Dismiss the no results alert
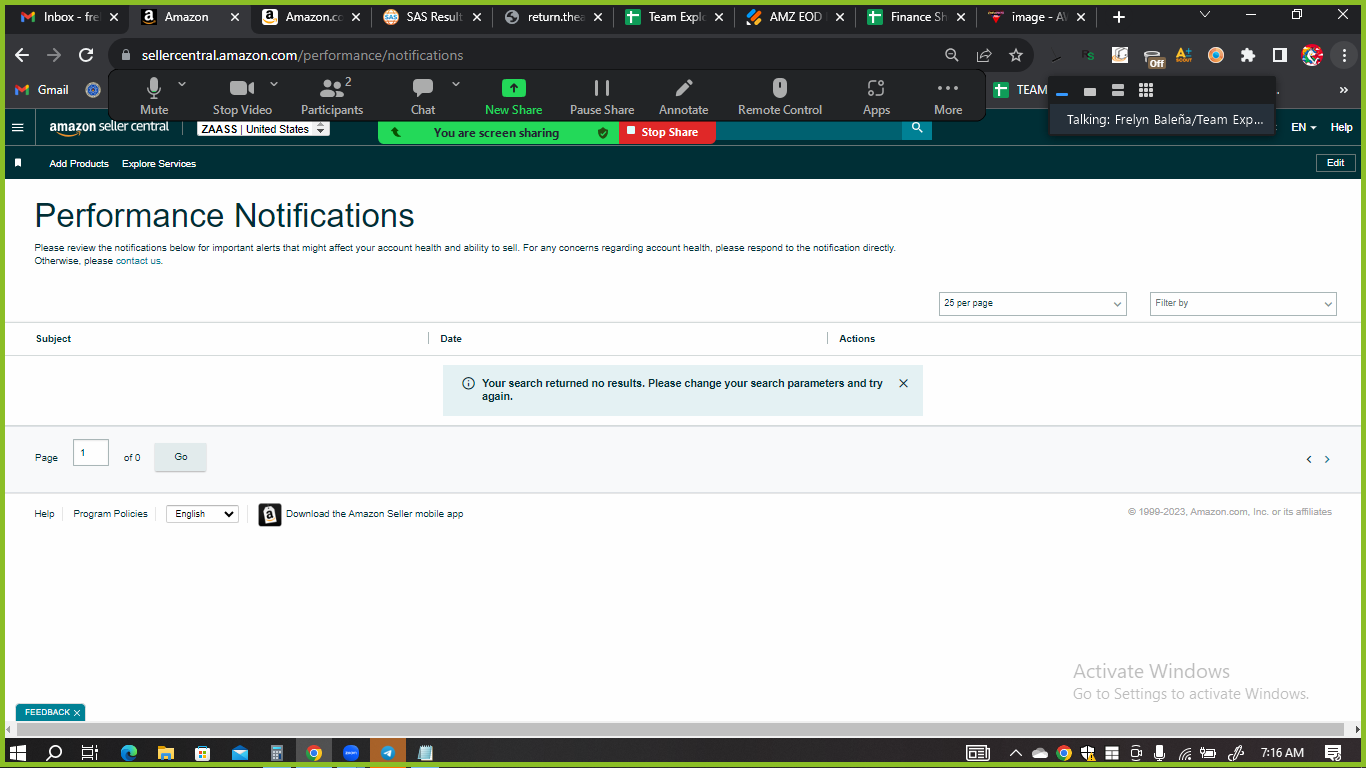Screen dimensions: 1366x768 point(904,383)
